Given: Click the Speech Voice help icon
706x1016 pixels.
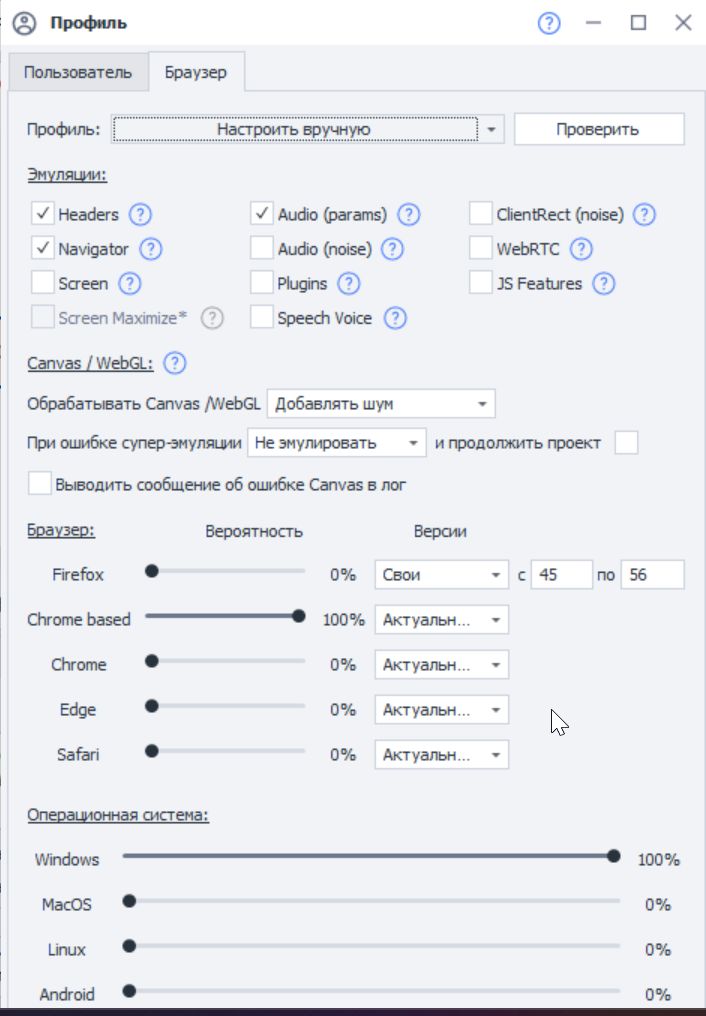Looking at the screenshot, I should click(396, 319).
